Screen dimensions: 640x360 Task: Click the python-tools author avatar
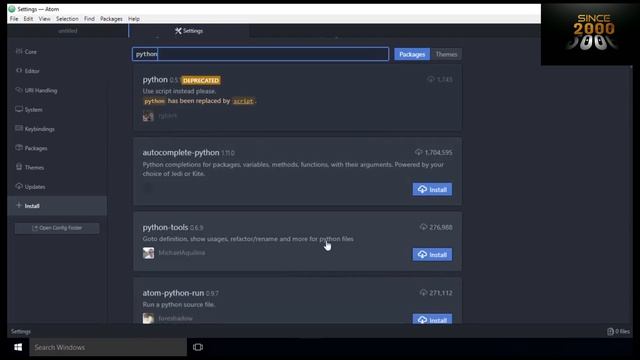149,253
